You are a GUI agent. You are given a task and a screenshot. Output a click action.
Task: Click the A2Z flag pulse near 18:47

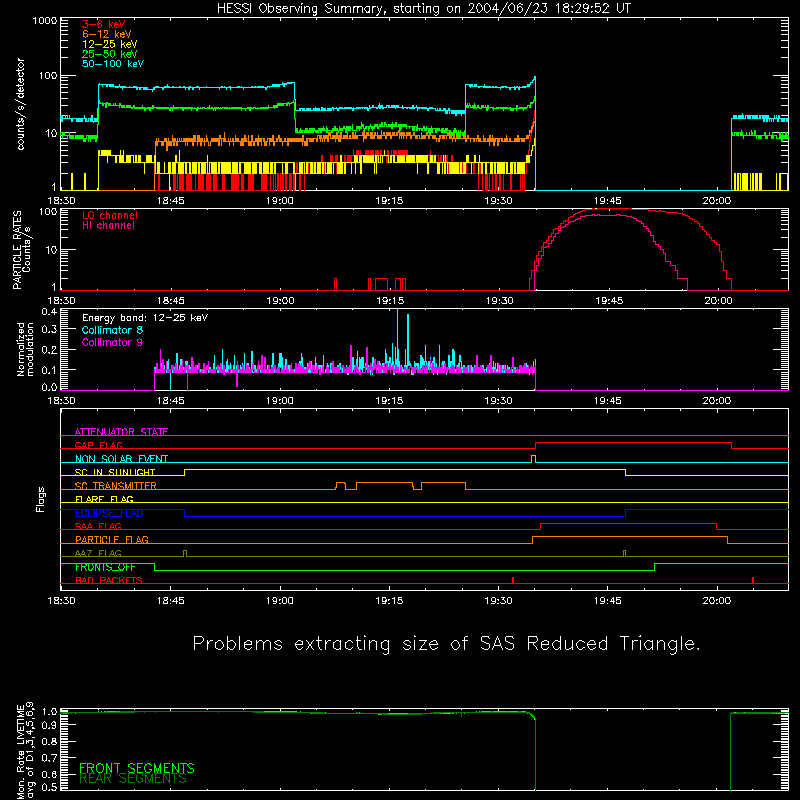(x=185, y=554)
